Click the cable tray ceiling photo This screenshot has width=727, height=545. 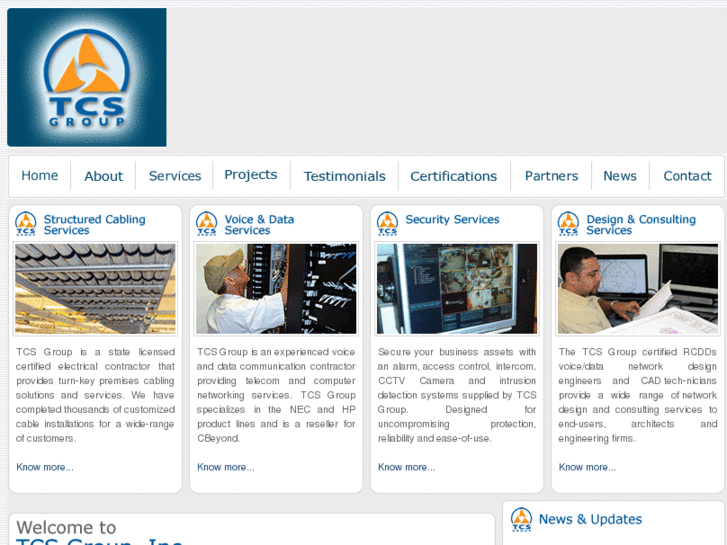point(95,289)
